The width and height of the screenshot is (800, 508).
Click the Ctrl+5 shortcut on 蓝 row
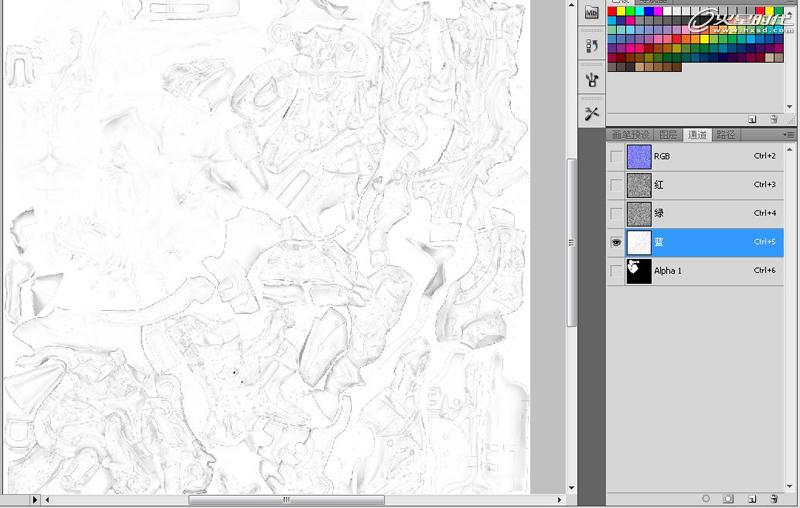(765, 242)
